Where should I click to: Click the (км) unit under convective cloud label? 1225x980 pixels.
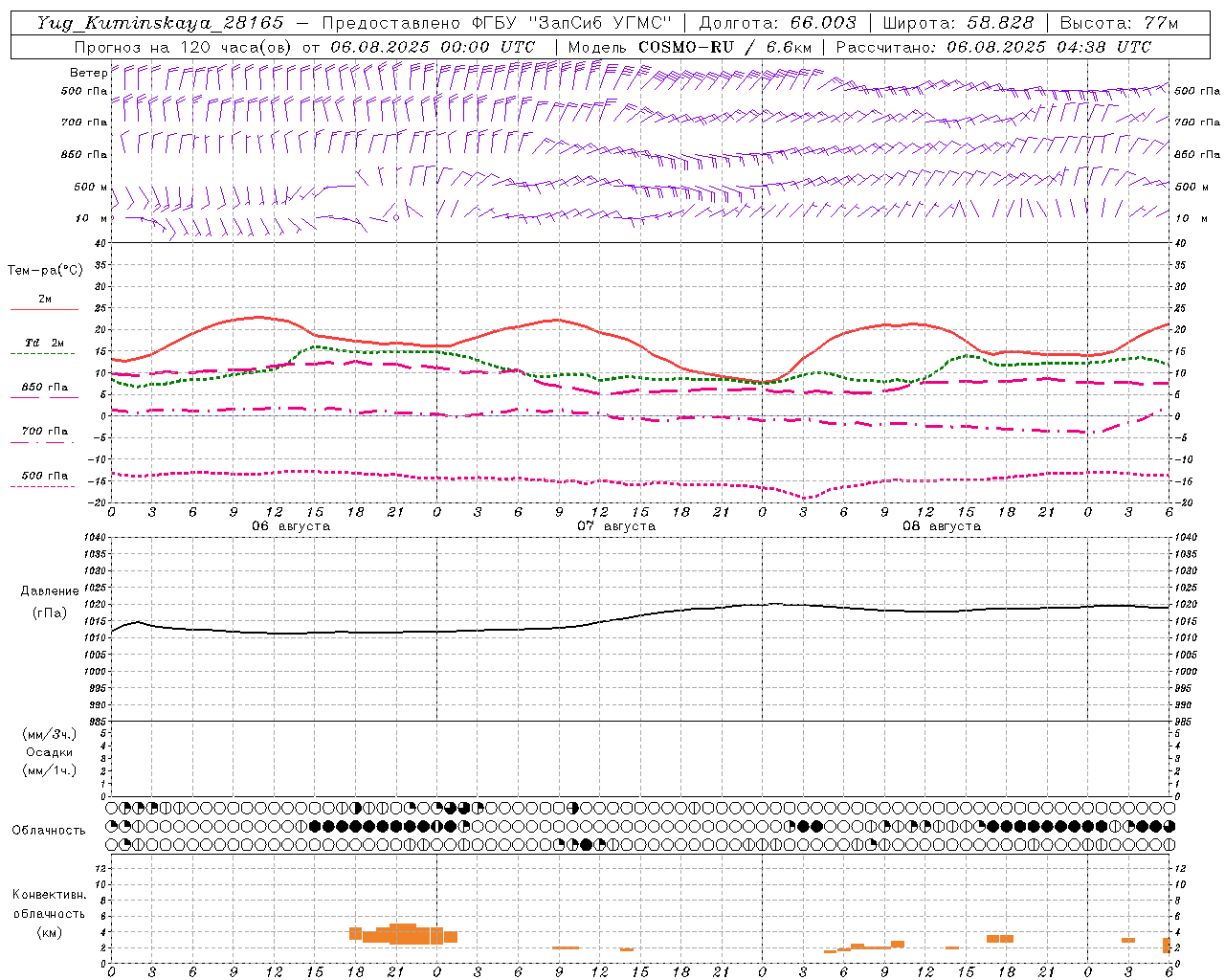(50, 931)
